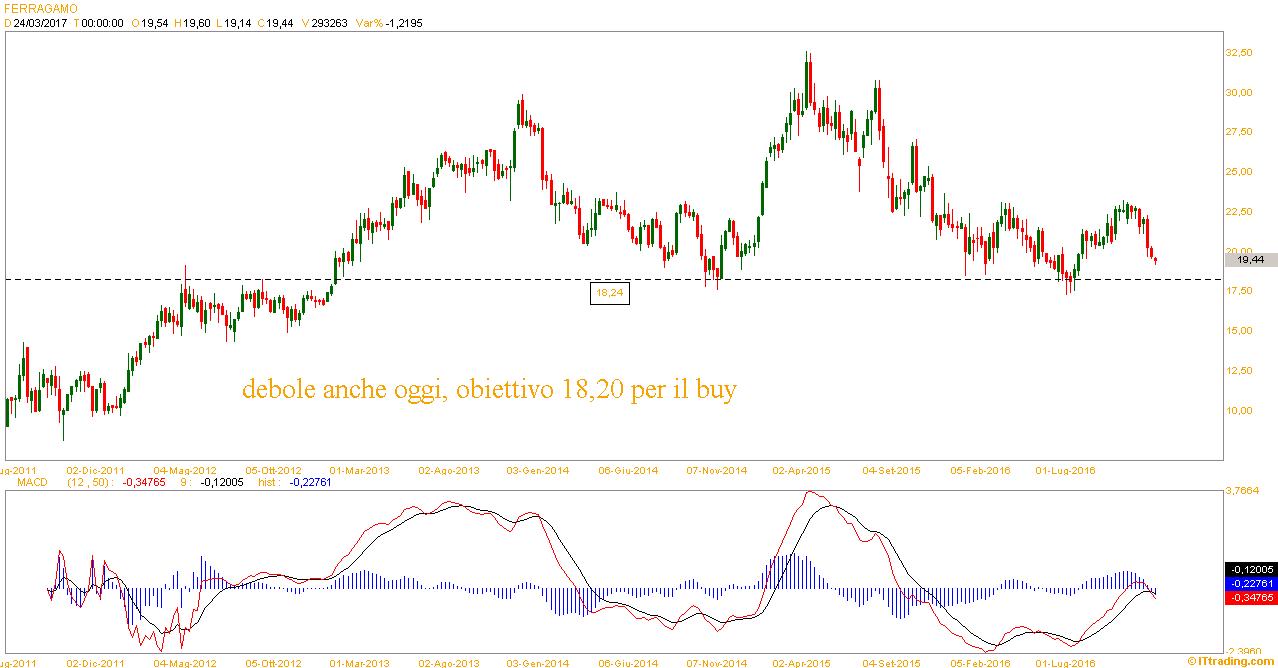Click the 01-Mar-2013 date on price chart axis
This screenshot has height=668, width=1278.
[361, 469]
